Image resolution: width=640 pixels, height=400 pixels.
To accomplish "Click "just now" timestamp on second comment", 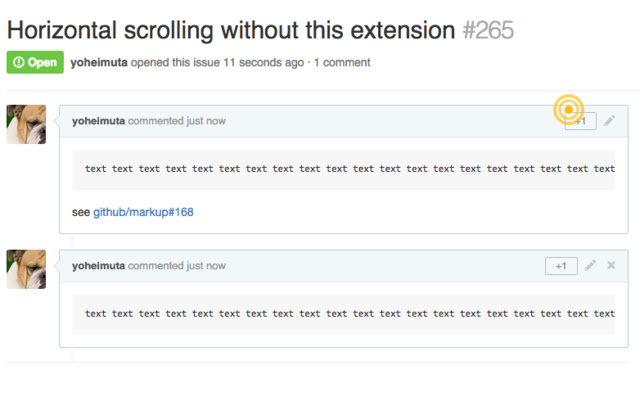I will pos(203,266).
